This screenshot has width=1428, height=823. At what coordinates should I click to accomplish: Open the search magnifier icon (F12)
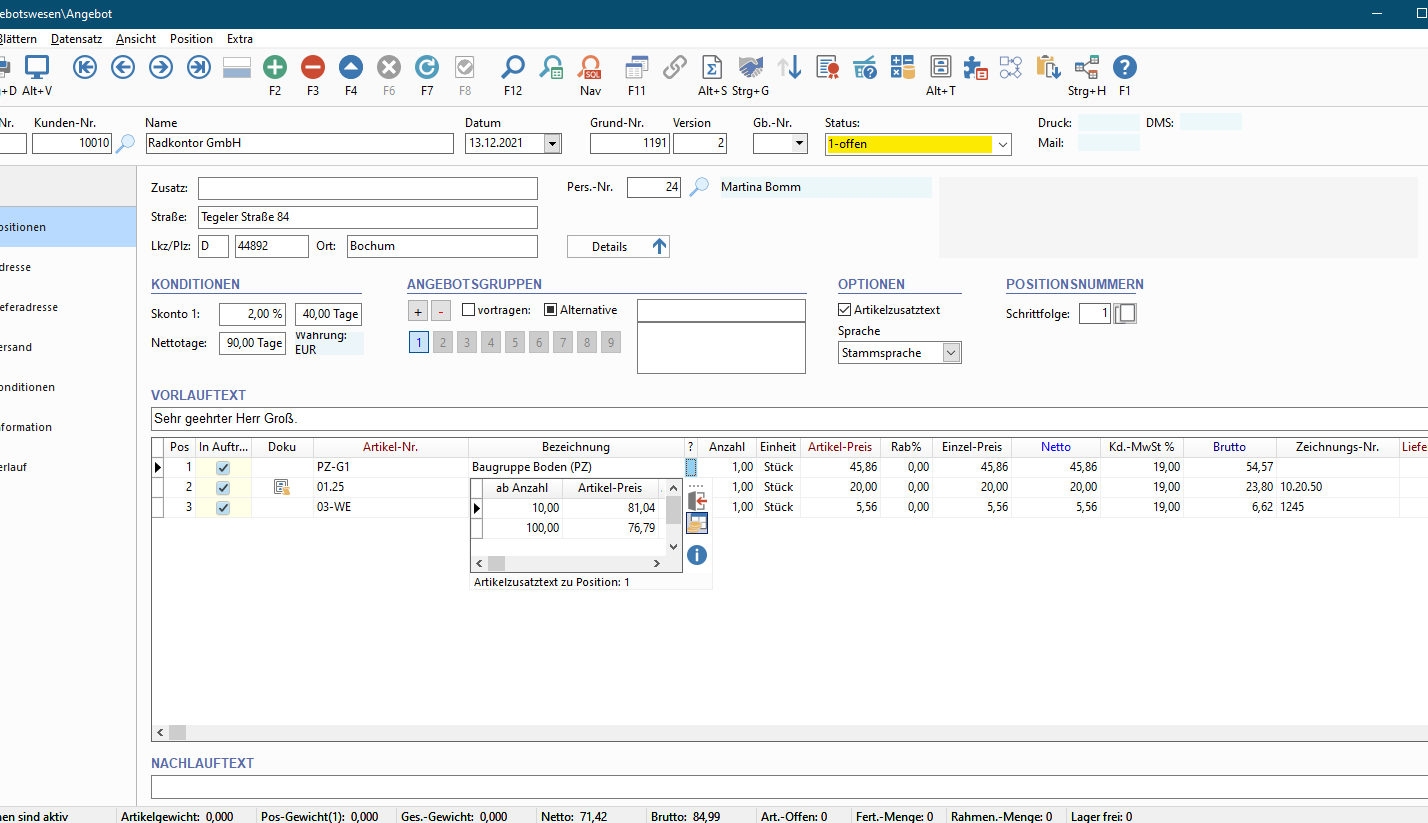tap(513, 67)
